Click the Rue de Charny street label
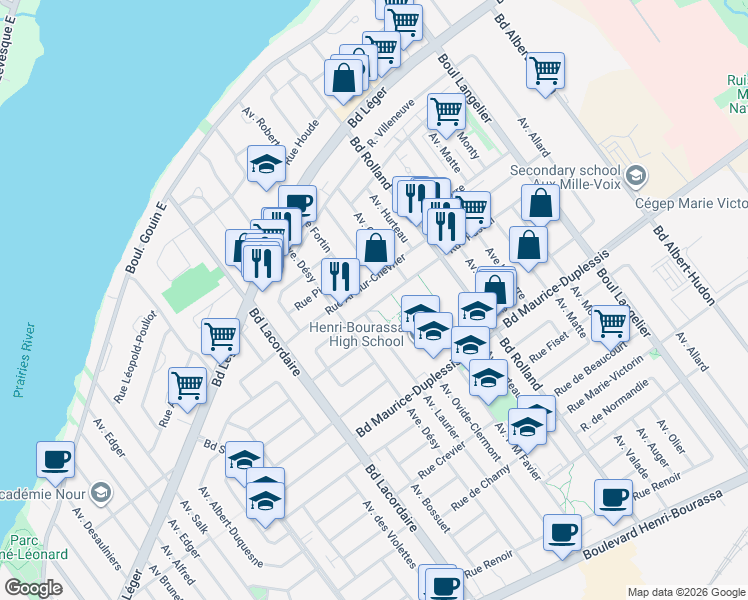The image size is (748, 600). click(480, 486)
